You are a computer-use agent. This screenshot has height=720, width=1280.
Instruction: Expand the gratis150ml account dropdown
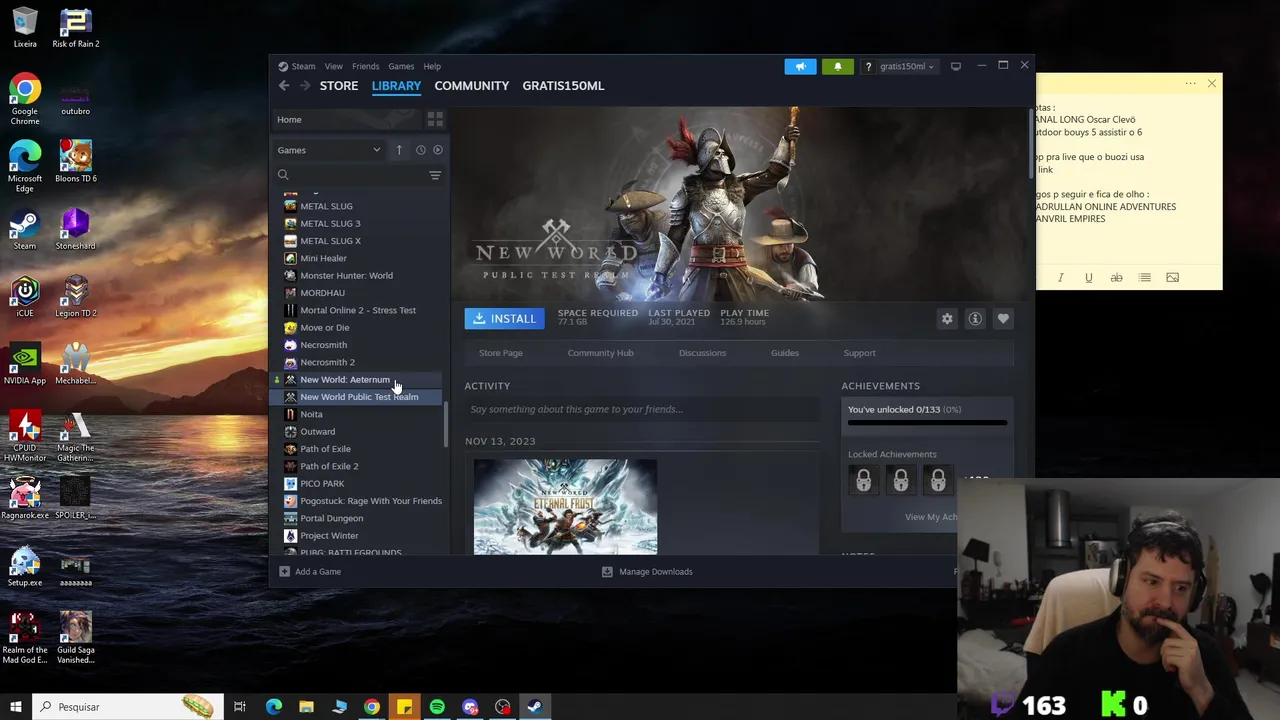tap(906, 66)
